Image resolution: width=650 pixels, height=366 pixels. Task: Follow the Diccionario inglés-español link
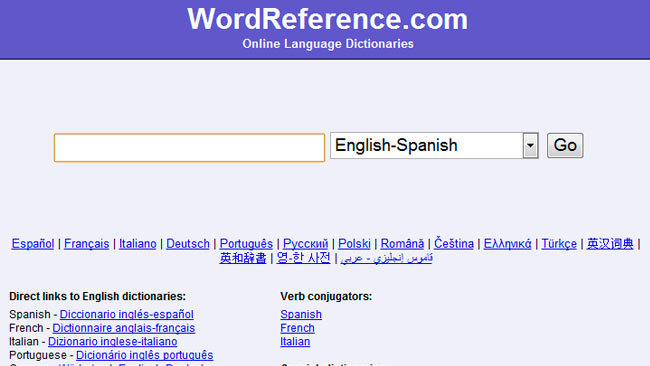(x=127, y=314)
